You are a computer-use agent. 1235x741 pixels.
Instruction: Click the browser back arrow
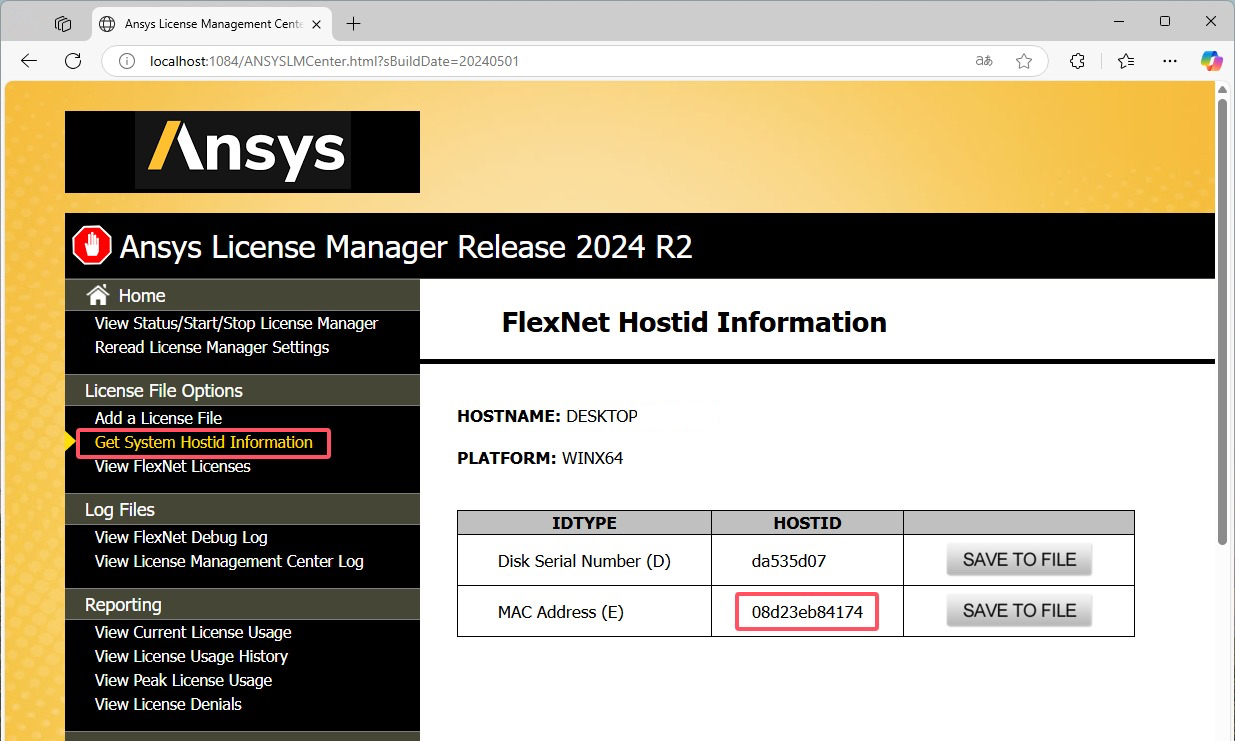tap(28, 61)
